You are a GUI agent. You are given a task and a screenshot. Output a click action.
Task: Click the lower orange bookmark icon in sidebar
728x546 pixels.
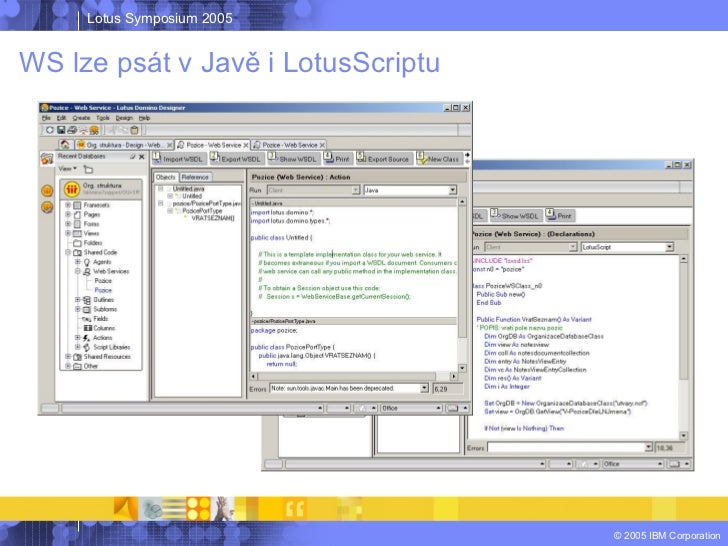point(47,207)
